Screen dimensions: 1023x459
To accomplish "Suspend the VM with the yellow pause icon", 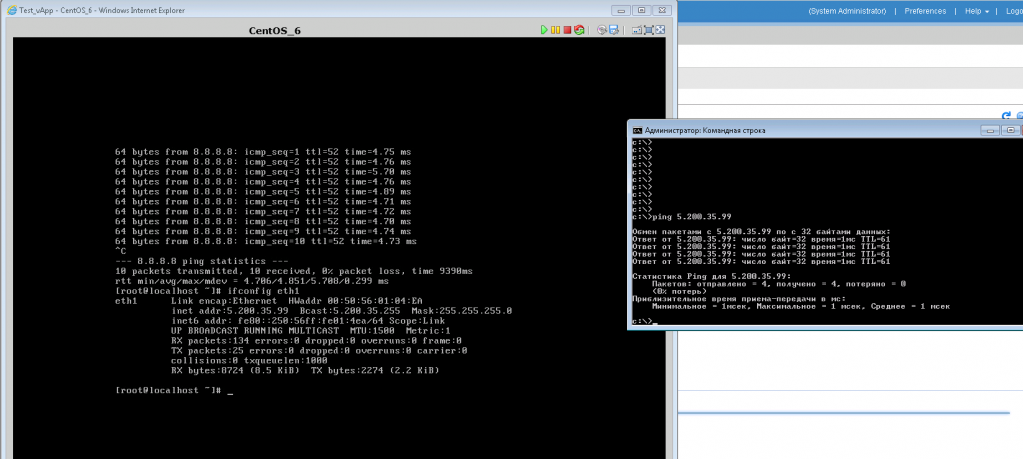I will click(x=555, y=30).
